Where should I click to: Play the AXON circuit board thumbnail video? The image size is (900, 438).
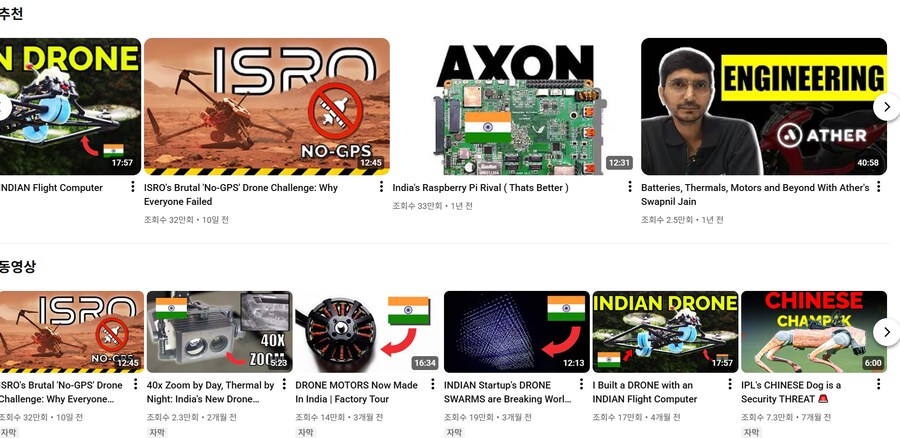click(515, 106)
